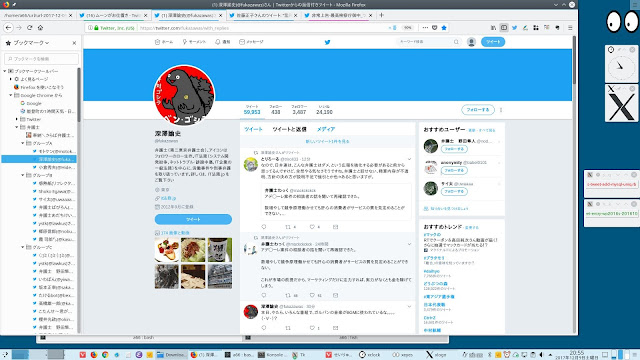Click the bookmarks search field in sidebar

[x=41, y=59]
